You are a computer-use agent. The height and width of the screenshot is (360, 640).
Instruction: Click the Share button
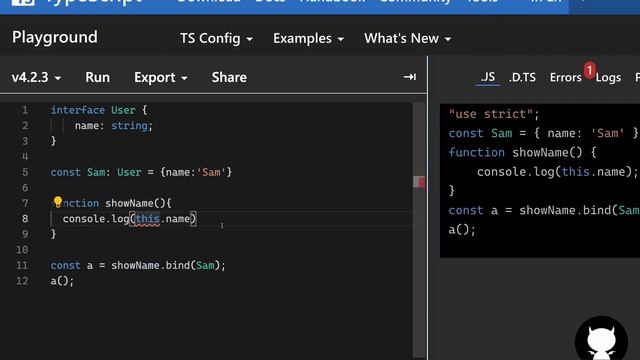(x=229, y=77)
